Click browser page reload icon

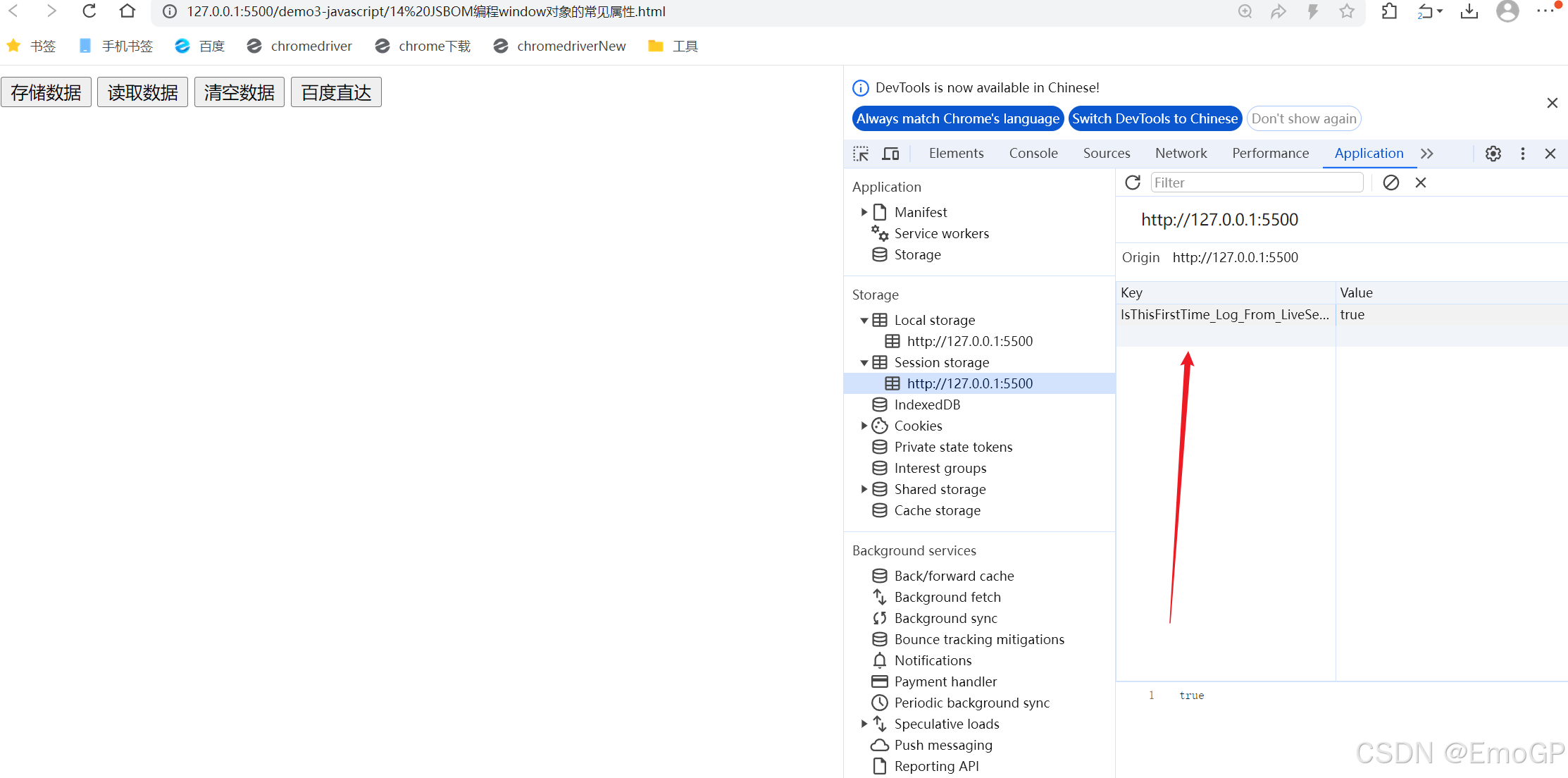click(x=89, y=11)
